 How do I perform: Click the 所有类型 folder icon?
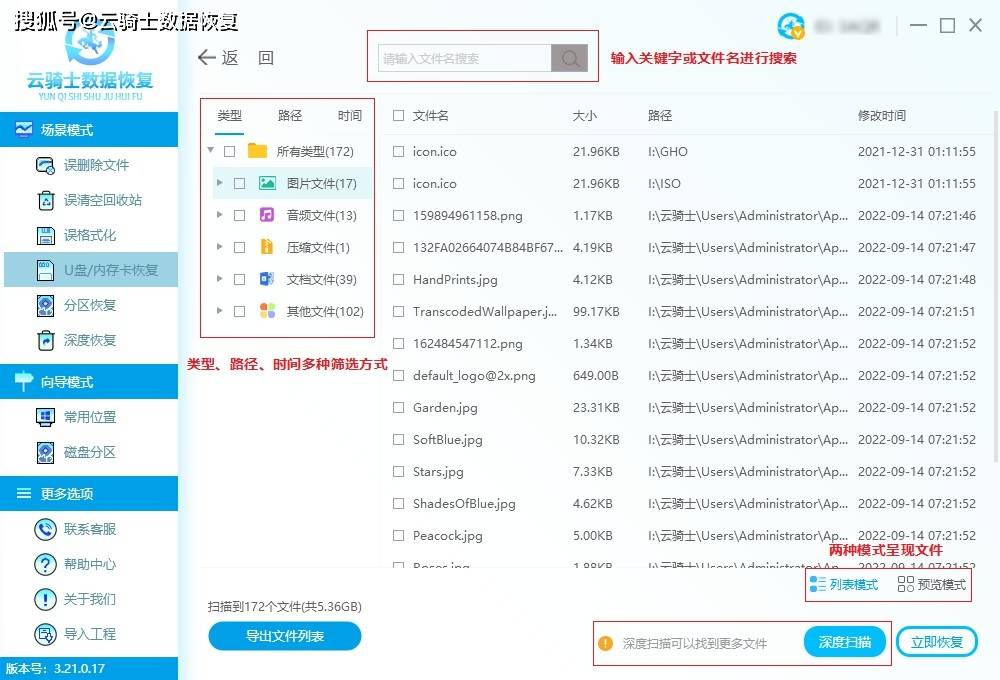point(257,151)
